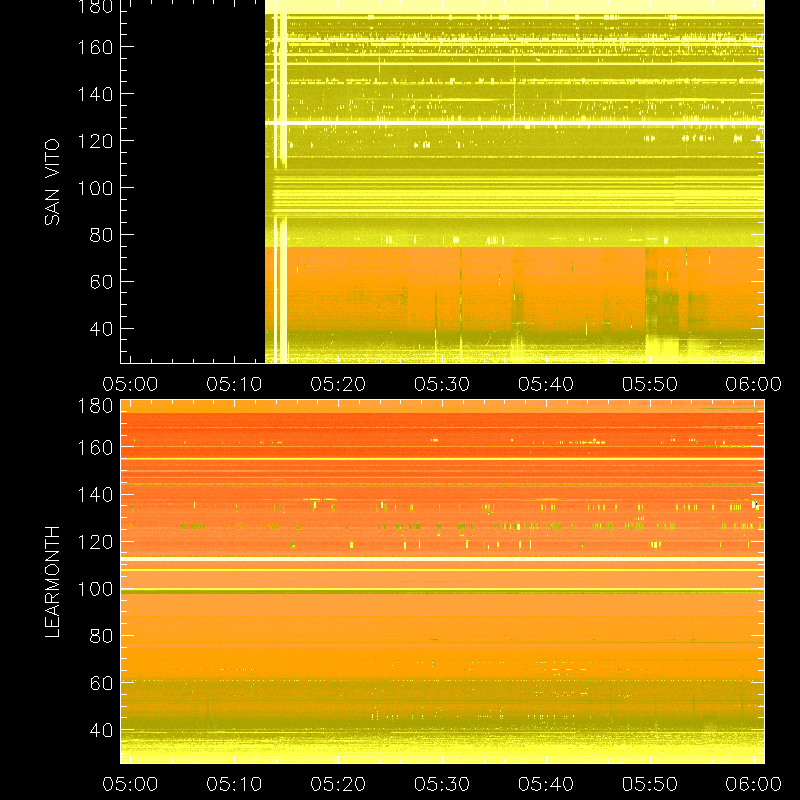This screenshot has width=800, height=800.
Task: Click 05:00 time label under San Vito plot
Action: 130,384
